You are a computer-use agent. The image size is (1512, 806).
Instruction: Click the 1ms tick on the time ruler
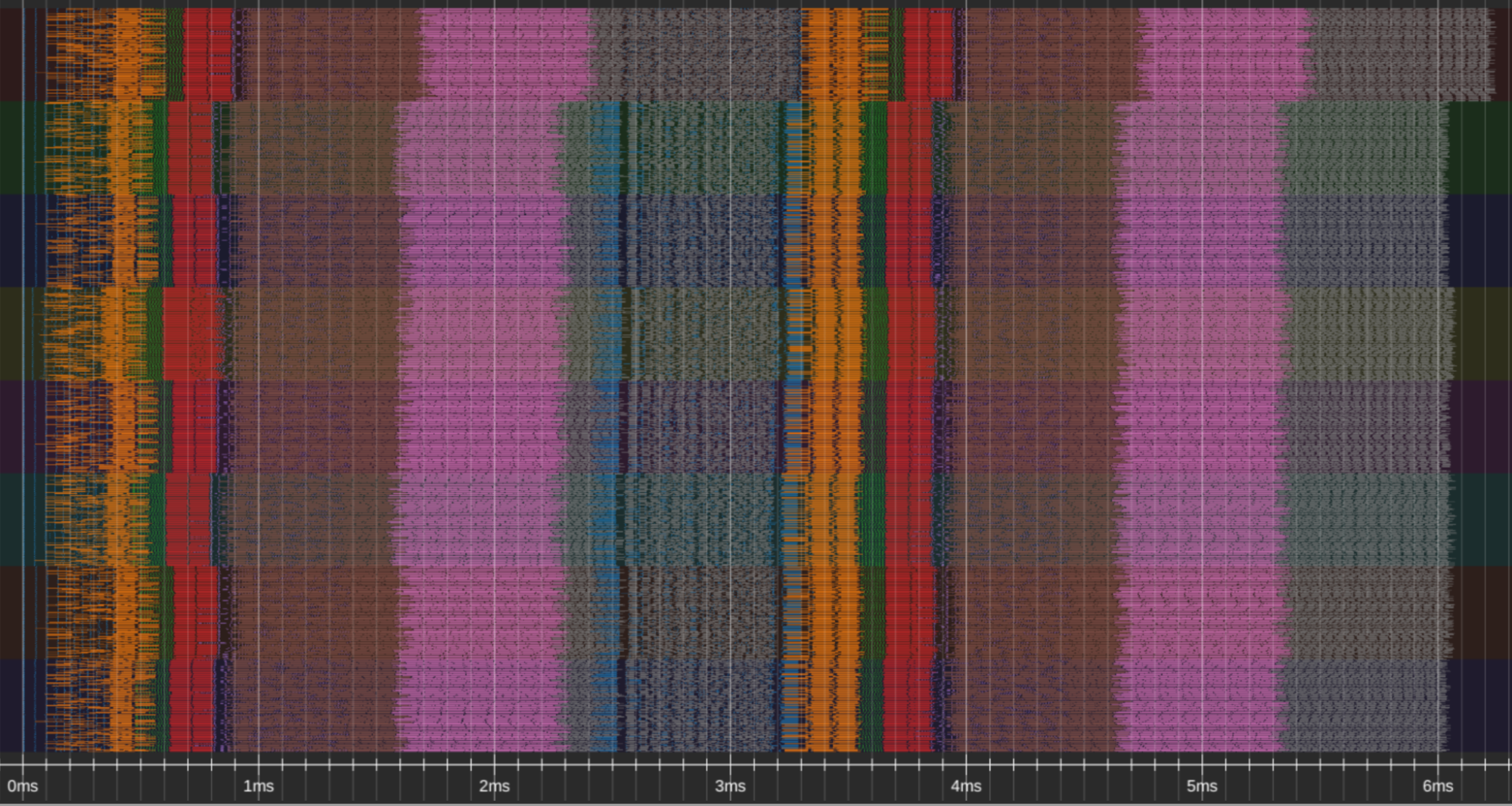click(257, 786)
